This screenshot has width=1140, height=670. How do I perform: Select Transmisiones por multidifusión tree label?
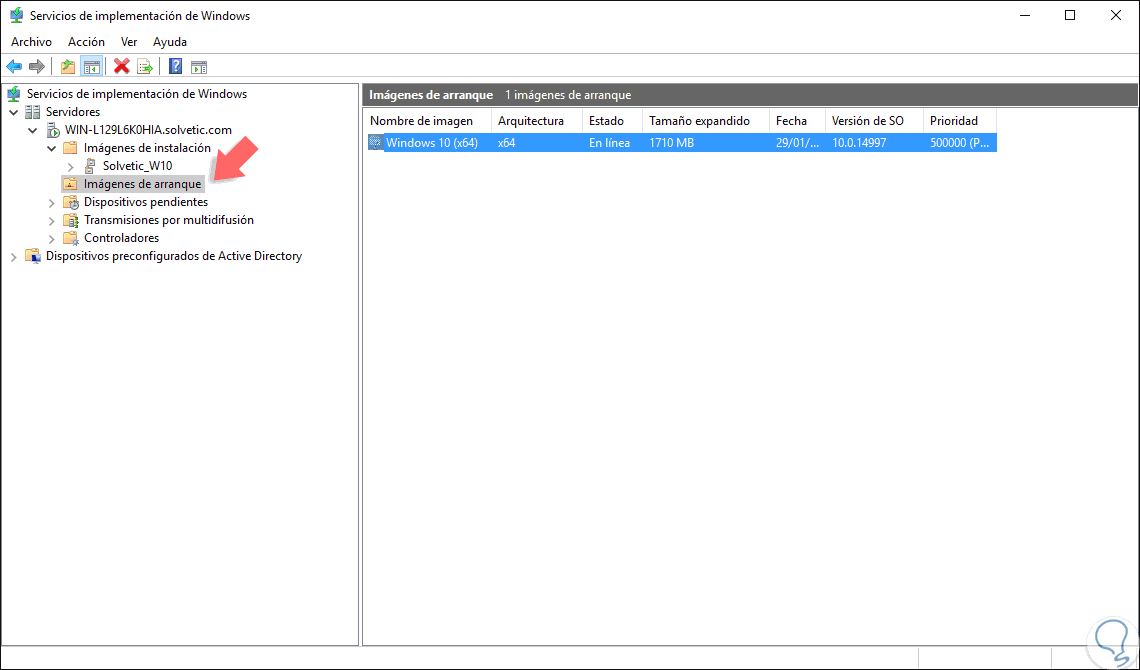point(169,220)
